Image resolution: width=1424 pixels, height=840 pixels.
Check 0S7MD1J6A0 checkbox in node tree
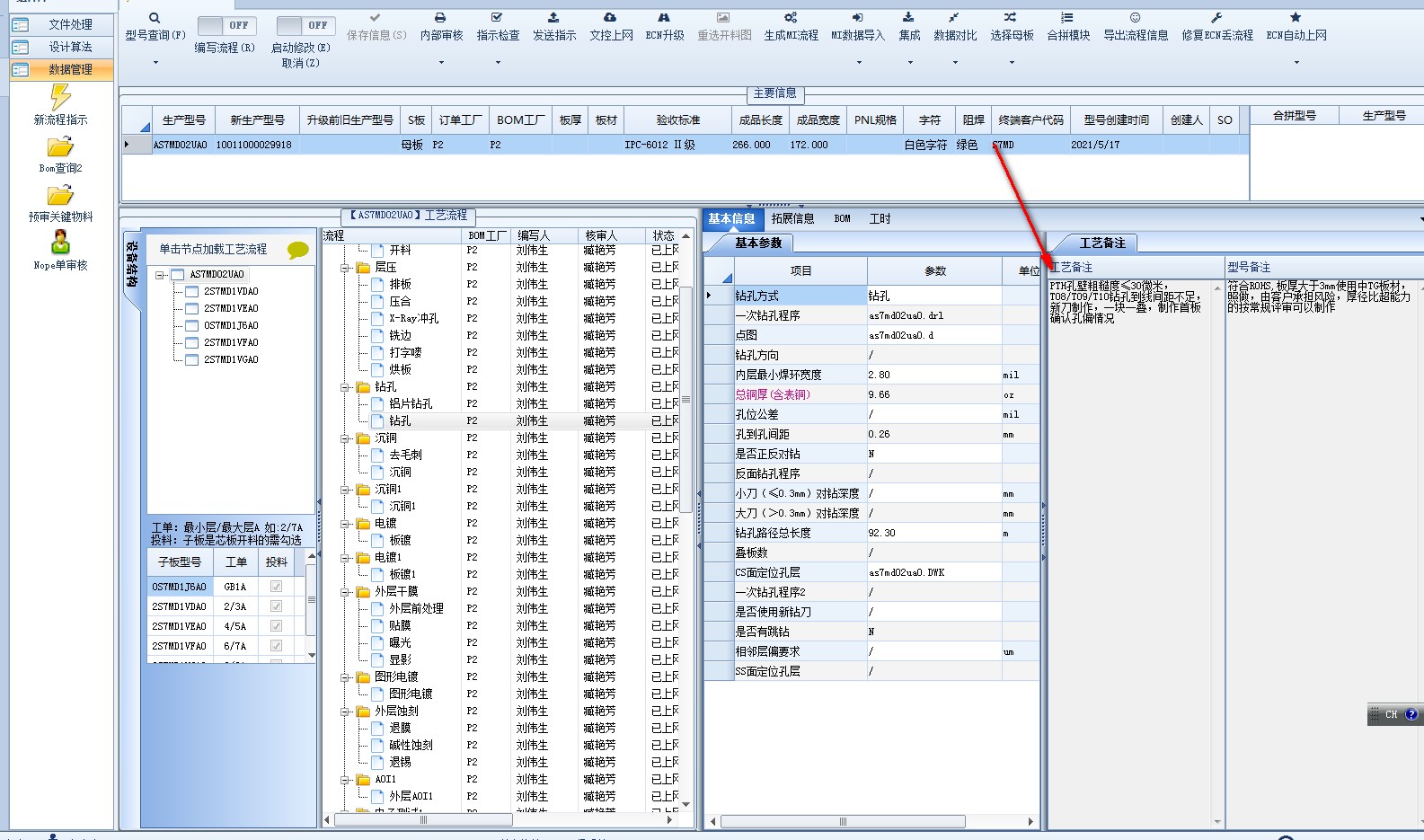point(191,326)
